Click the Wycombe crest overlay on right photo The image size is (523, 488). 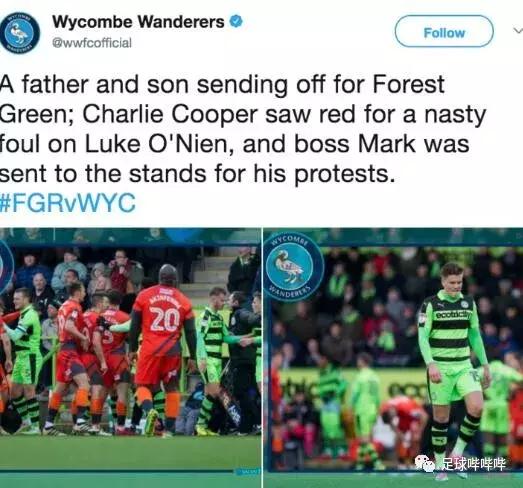coord(295,267)
